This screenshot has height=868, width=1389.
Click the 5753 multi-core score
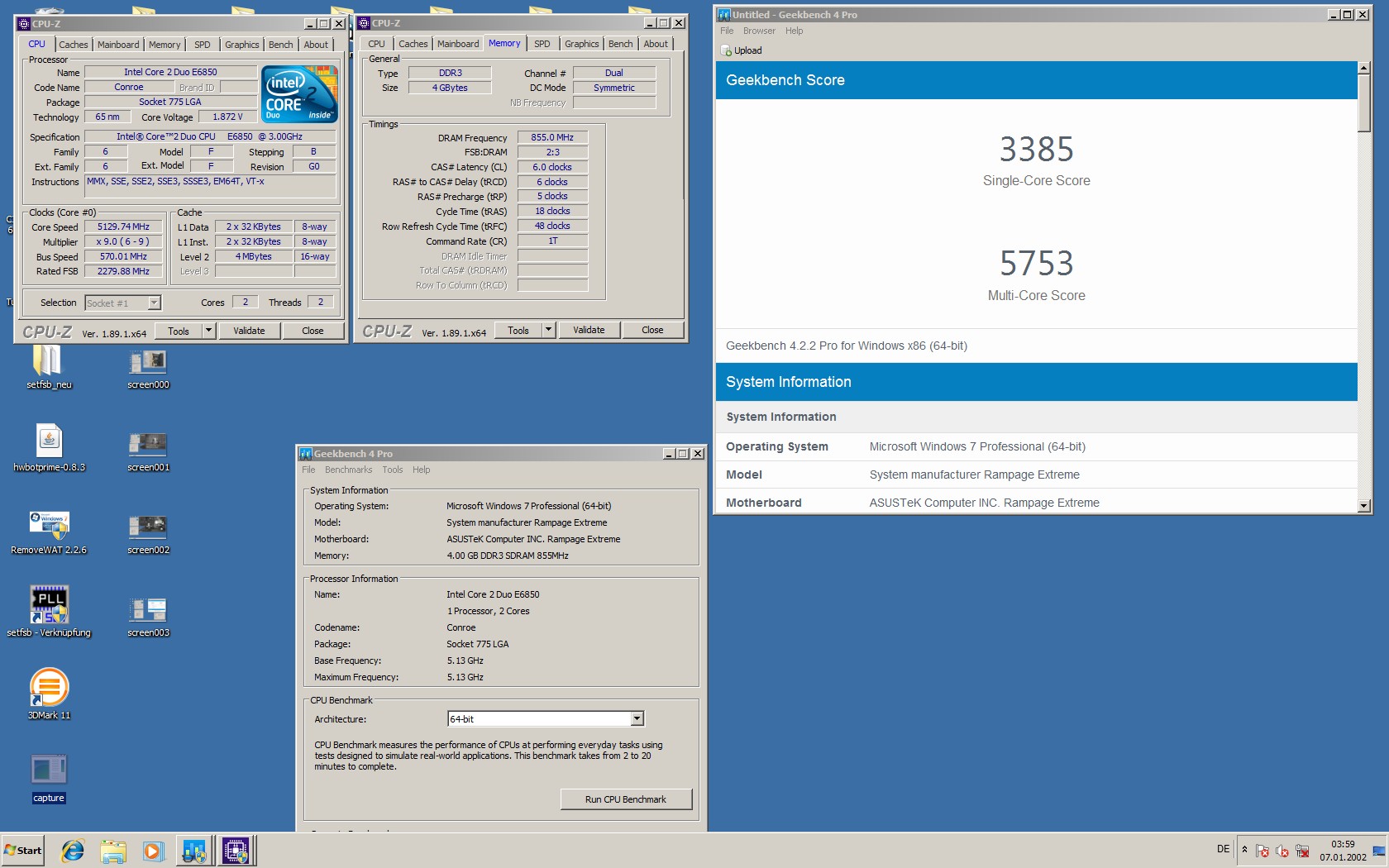pyautogui.click(x=1036, y=264)
